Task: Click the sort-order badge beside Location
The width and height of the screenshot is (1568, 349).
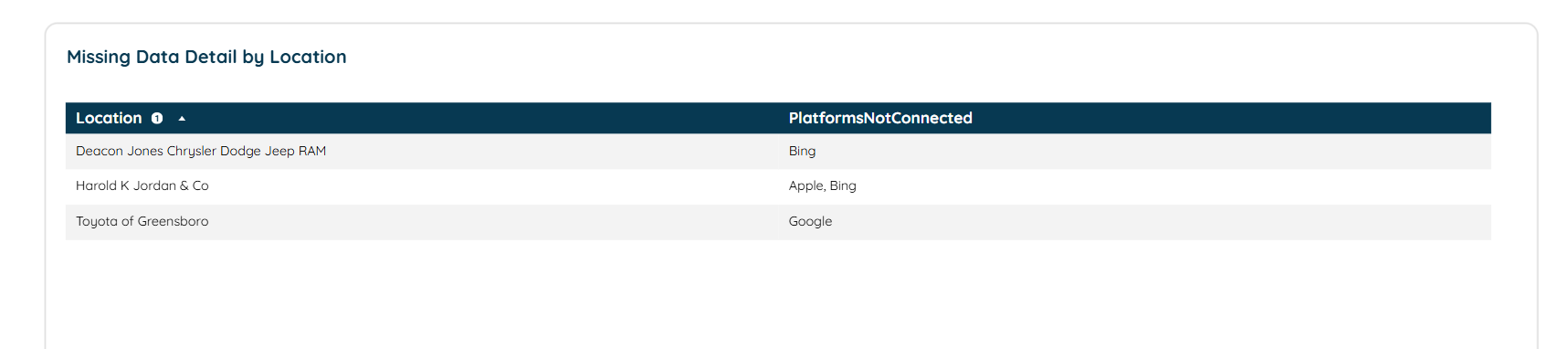Action: tap(157, 118)
